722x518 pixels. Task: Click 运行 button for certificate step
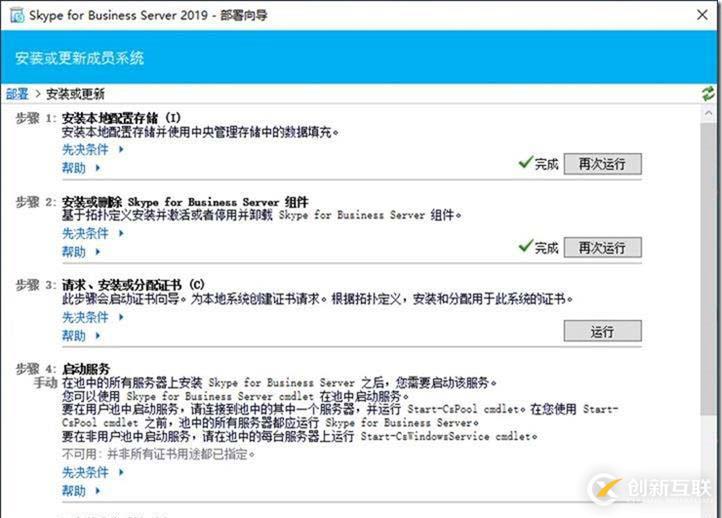pyautogui.click(x=602, y=331)
